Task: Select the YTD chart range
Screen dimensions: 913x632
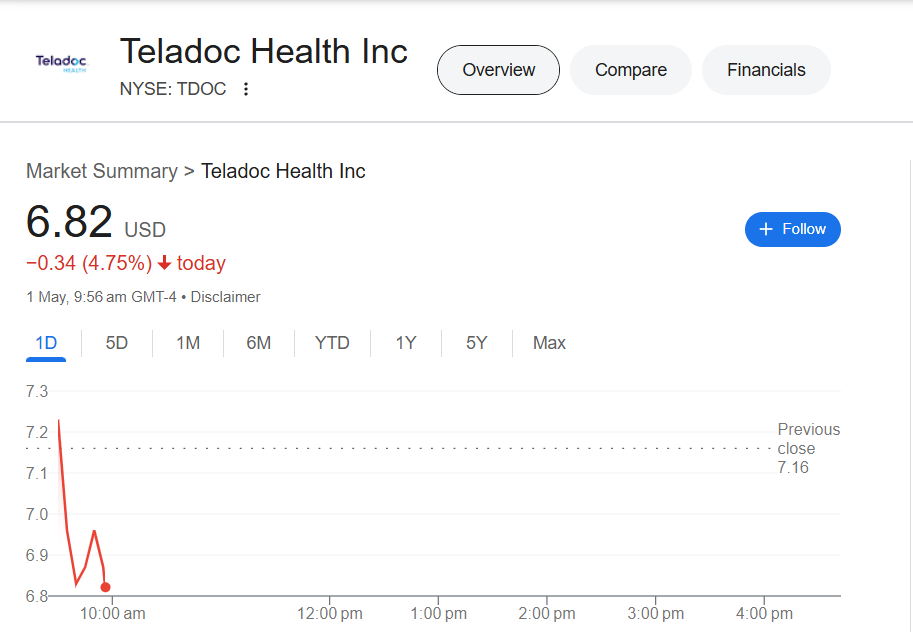Action: click(332, 343)
